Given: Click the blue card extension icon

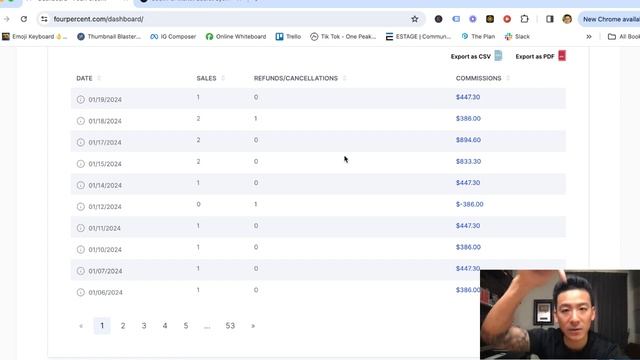Looking at the screenshot, I should [456, 19].
